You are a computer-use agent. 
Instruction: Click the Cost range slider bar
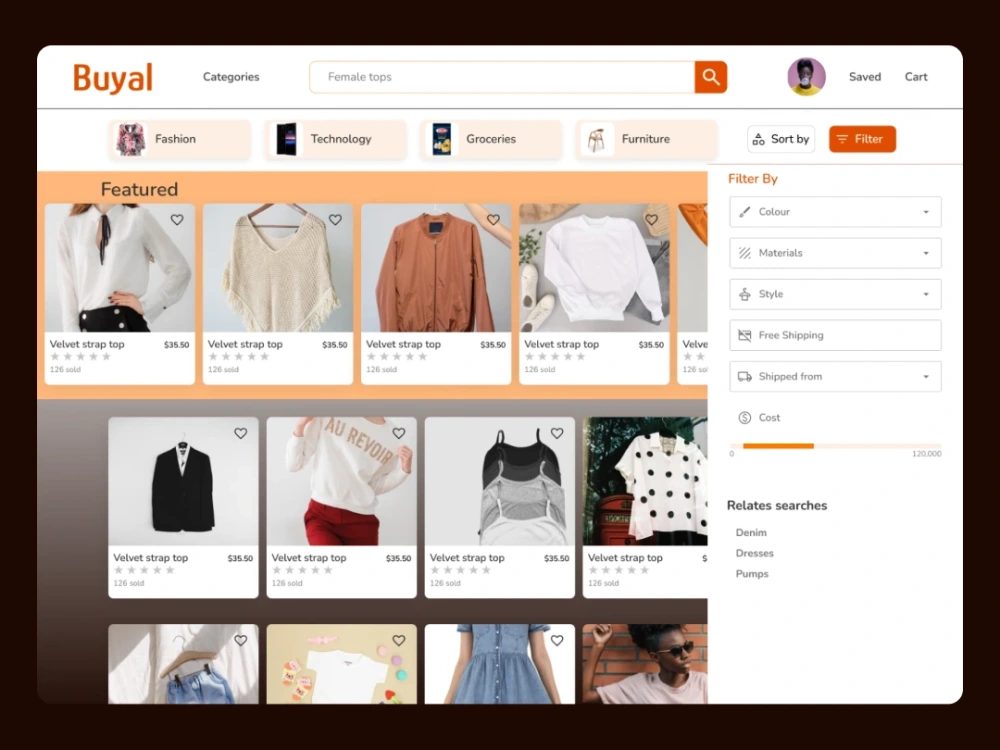pyautogui.click(x=835, y=446)
